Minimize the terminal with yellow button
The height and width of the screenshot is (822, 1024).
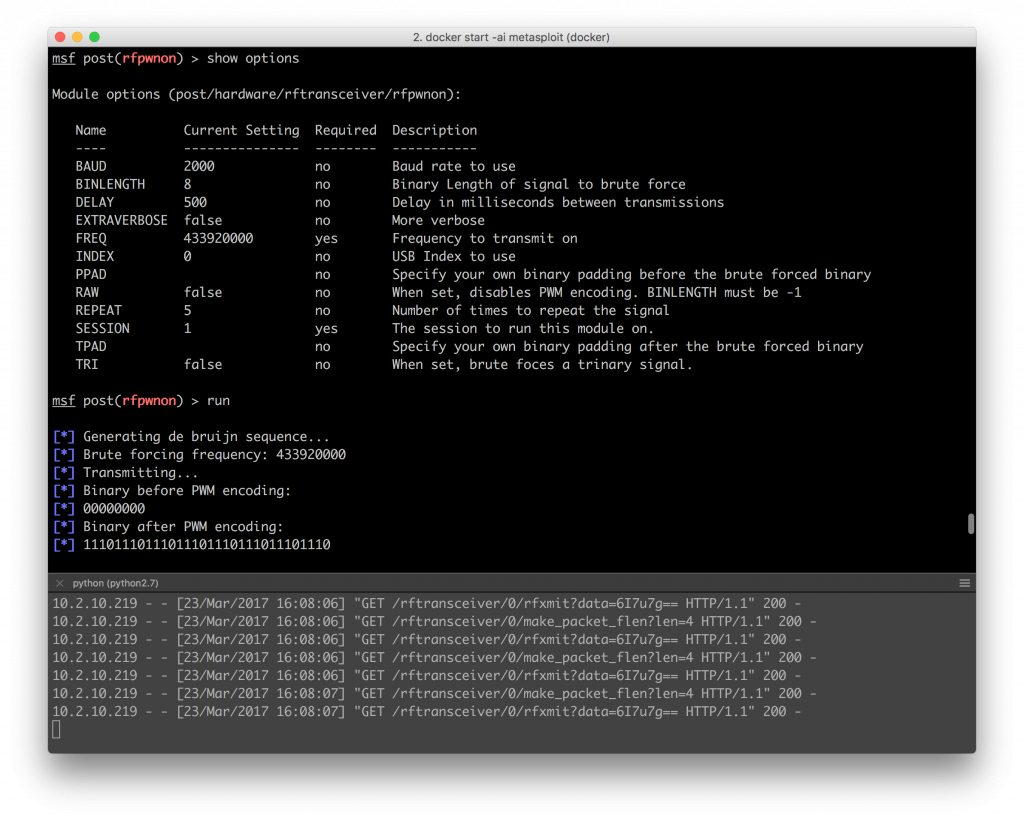click(77, 37)
